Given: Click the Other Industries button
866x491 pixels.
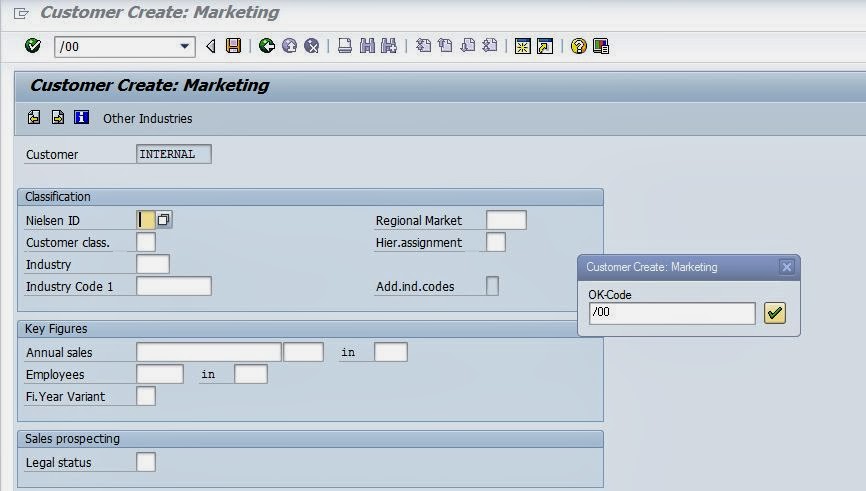Looking at the screenshot, I should pyautogui.click(x=147, y=118).
